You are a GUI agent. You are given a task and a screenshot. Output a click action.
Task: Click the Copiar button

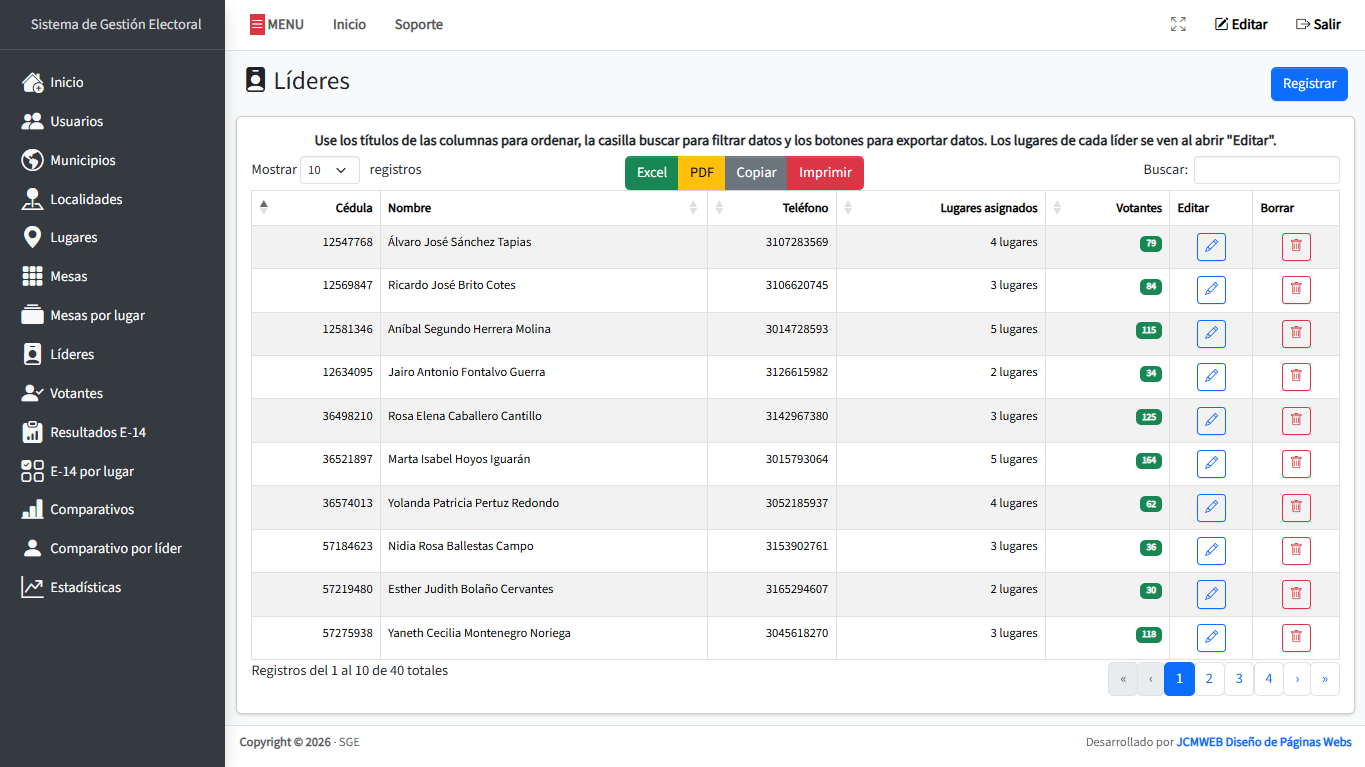tap(757, 172)
